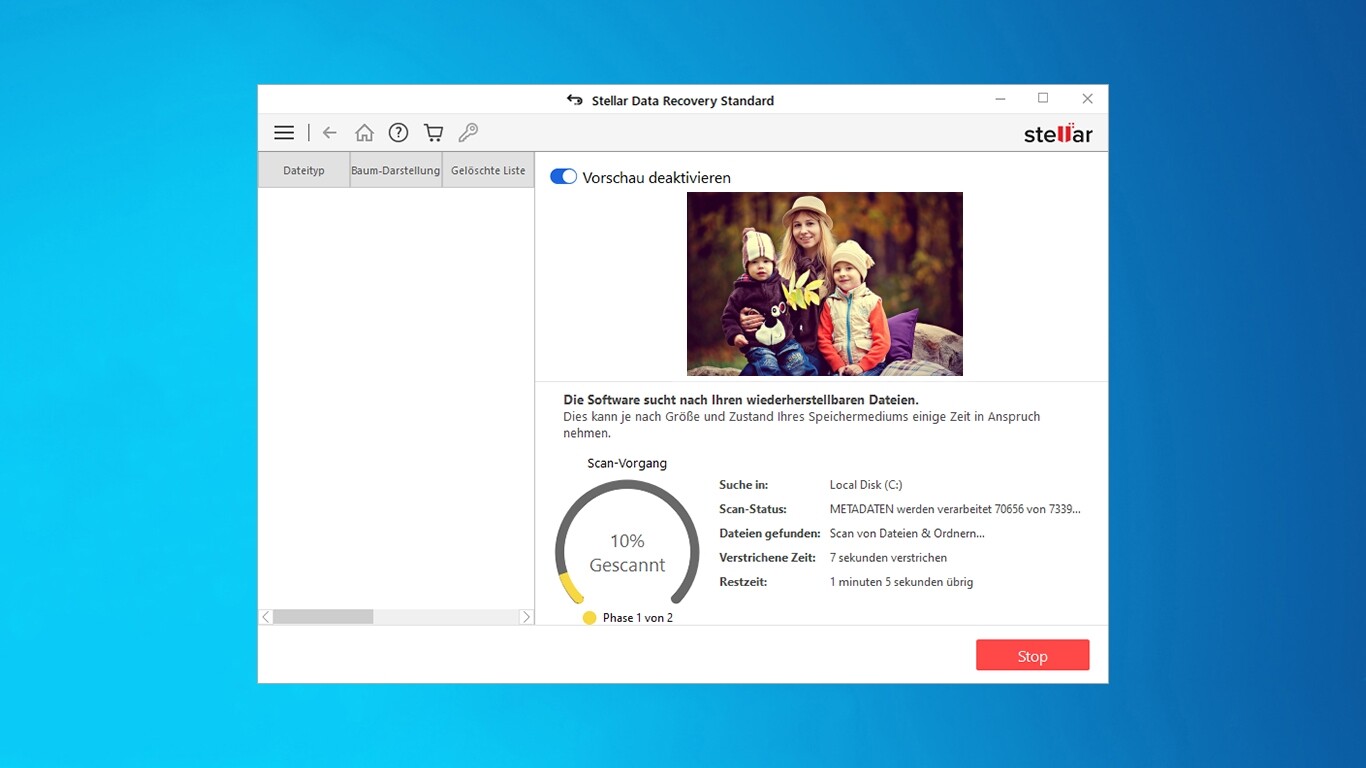Click 'Scan von Dateien & Ordnern...' text

(907, 533)
